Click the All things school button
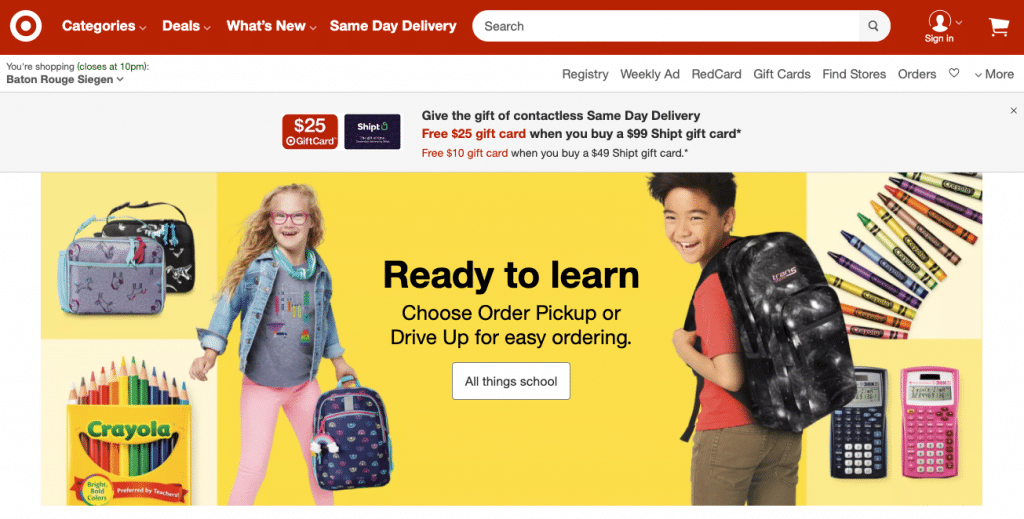The width and height of the screenshot is (1024, 519). click(x=511, y=381)
